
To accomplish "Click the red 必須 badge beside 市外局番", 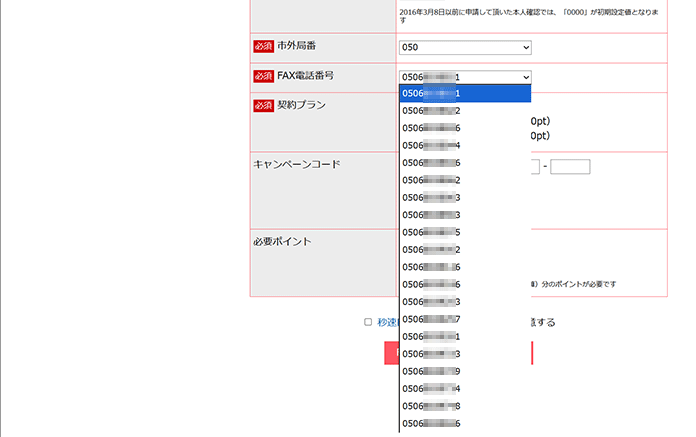I will click(x=263, y=47).
